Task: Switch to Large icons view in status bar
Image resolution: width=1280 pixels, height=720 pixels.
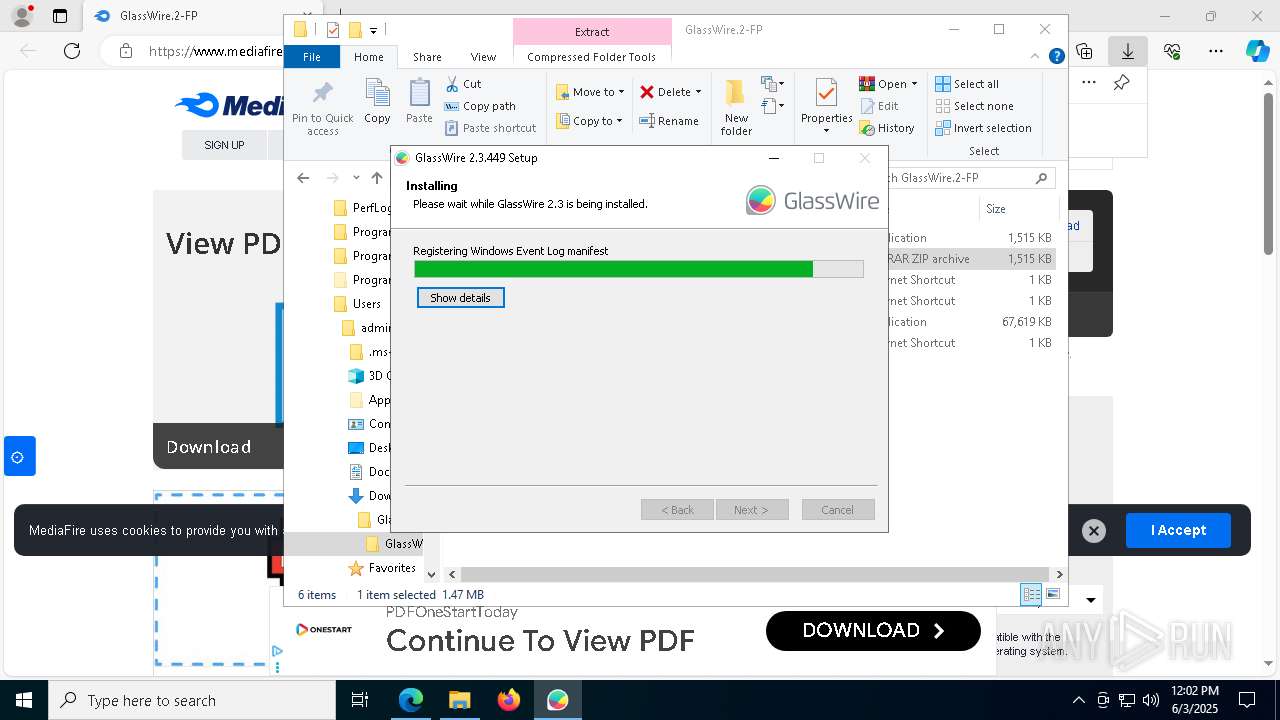Action: 1052,595
